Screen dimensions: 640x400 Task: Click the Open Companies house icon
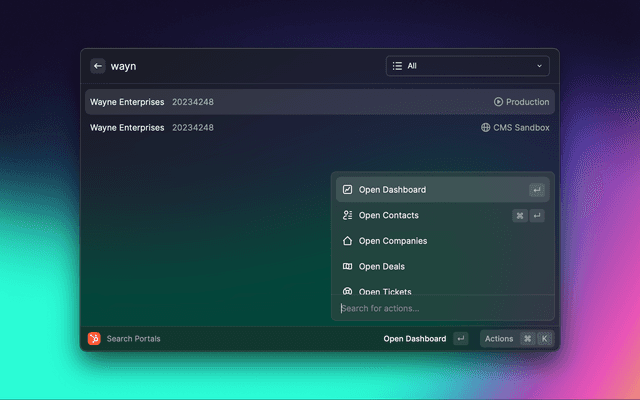[347, 241]
